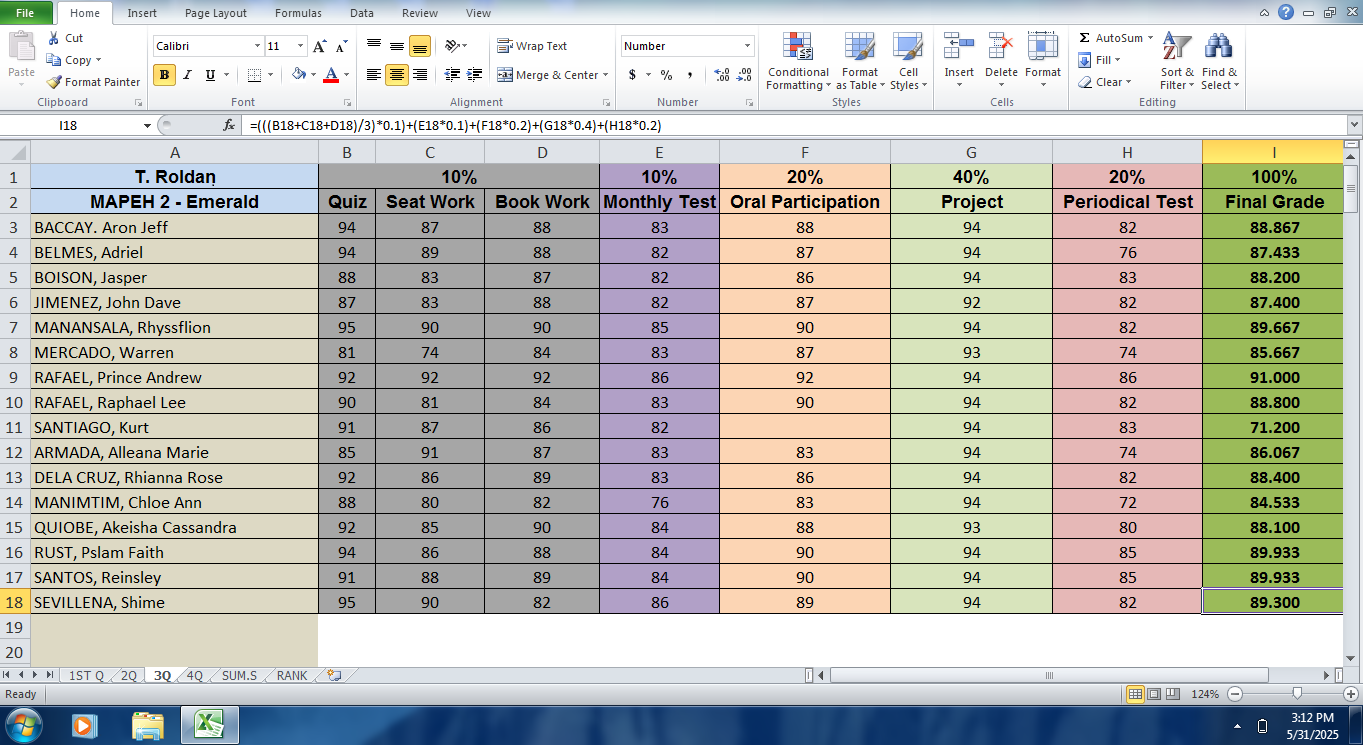The width and height of the screenshot is (1363, 745).
Task: Expand the formula bar
Action: pyautogui.click(x=1354, y=125)
